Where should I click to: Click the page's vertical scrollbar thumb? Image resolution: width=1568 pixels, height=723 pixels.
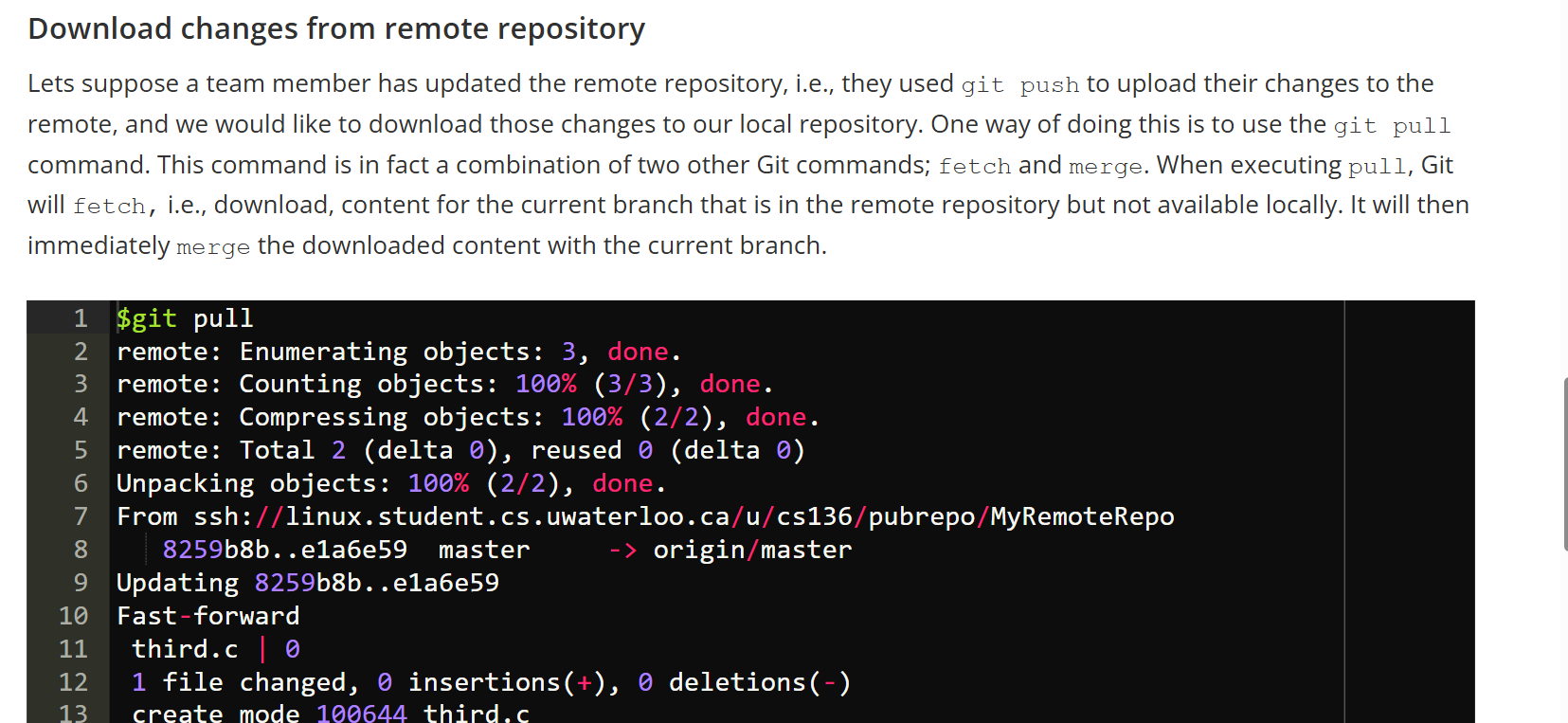pyautogui.click(x=1564, y=462)
